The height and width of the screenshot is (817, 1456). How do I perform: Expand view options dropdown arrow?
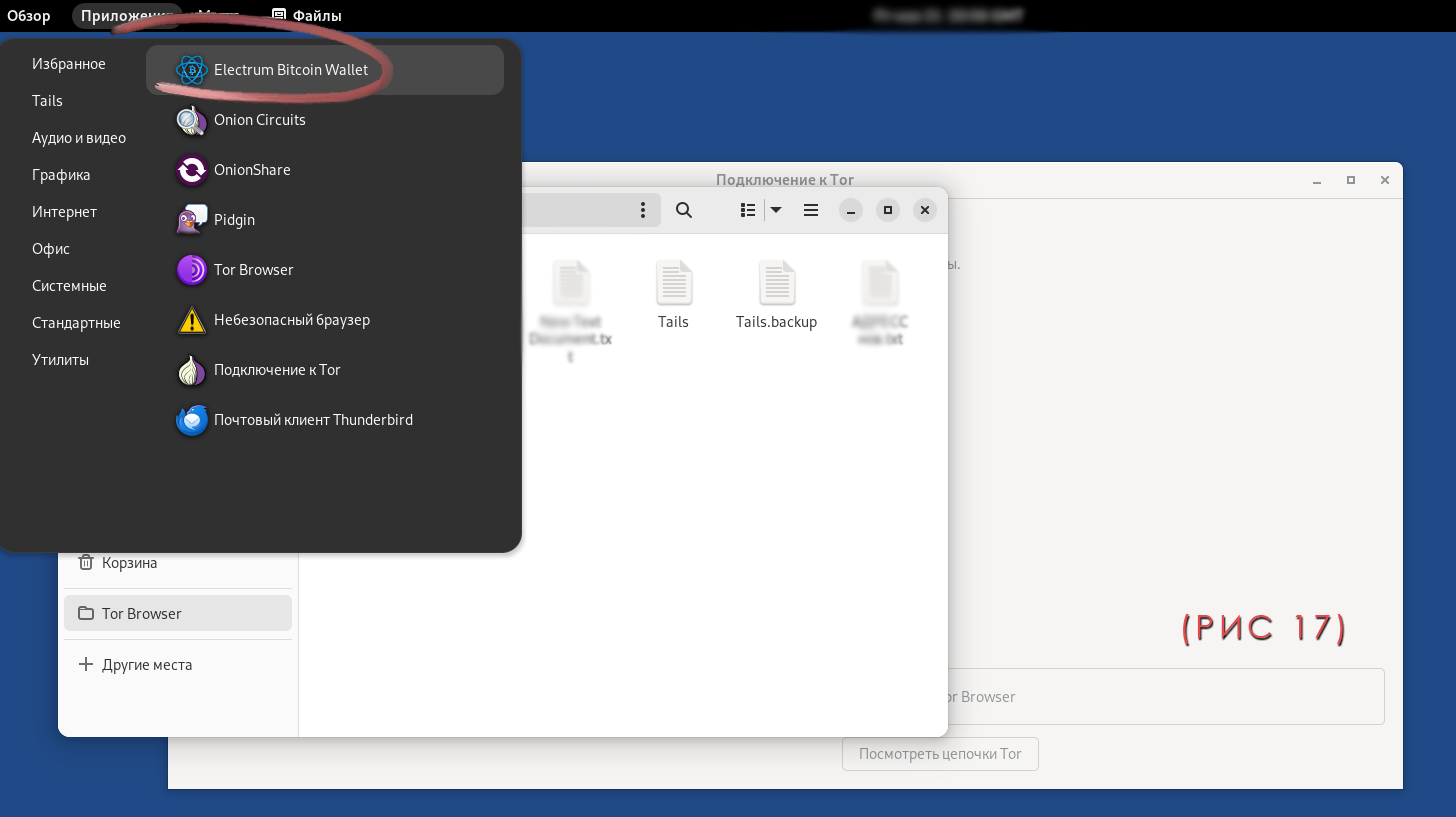pos(776,210)
